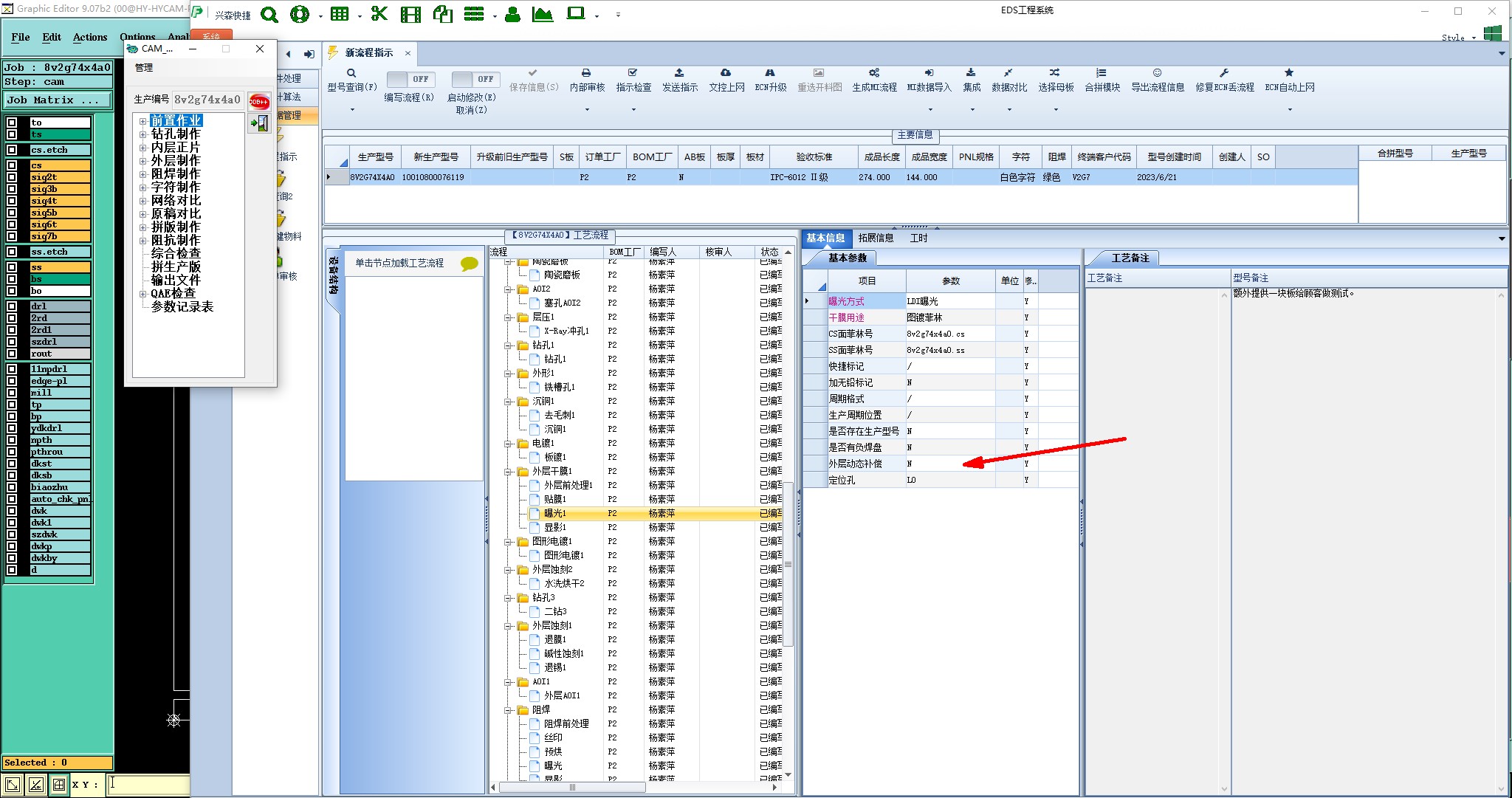The image size is (1512, 798).
Task: Click the green scissors toolbar icon
Action: (379, 14)
